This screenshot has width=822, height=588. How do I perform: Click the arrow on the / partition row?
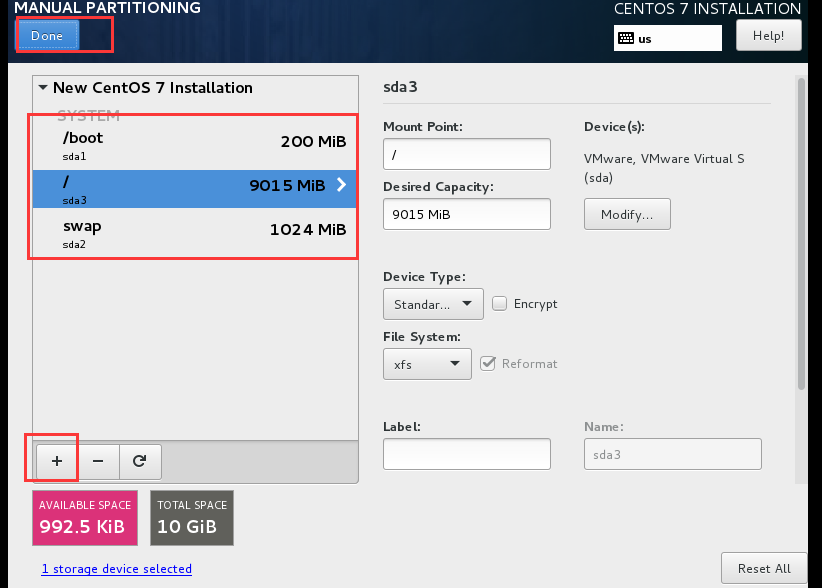[x=341, y=184]
